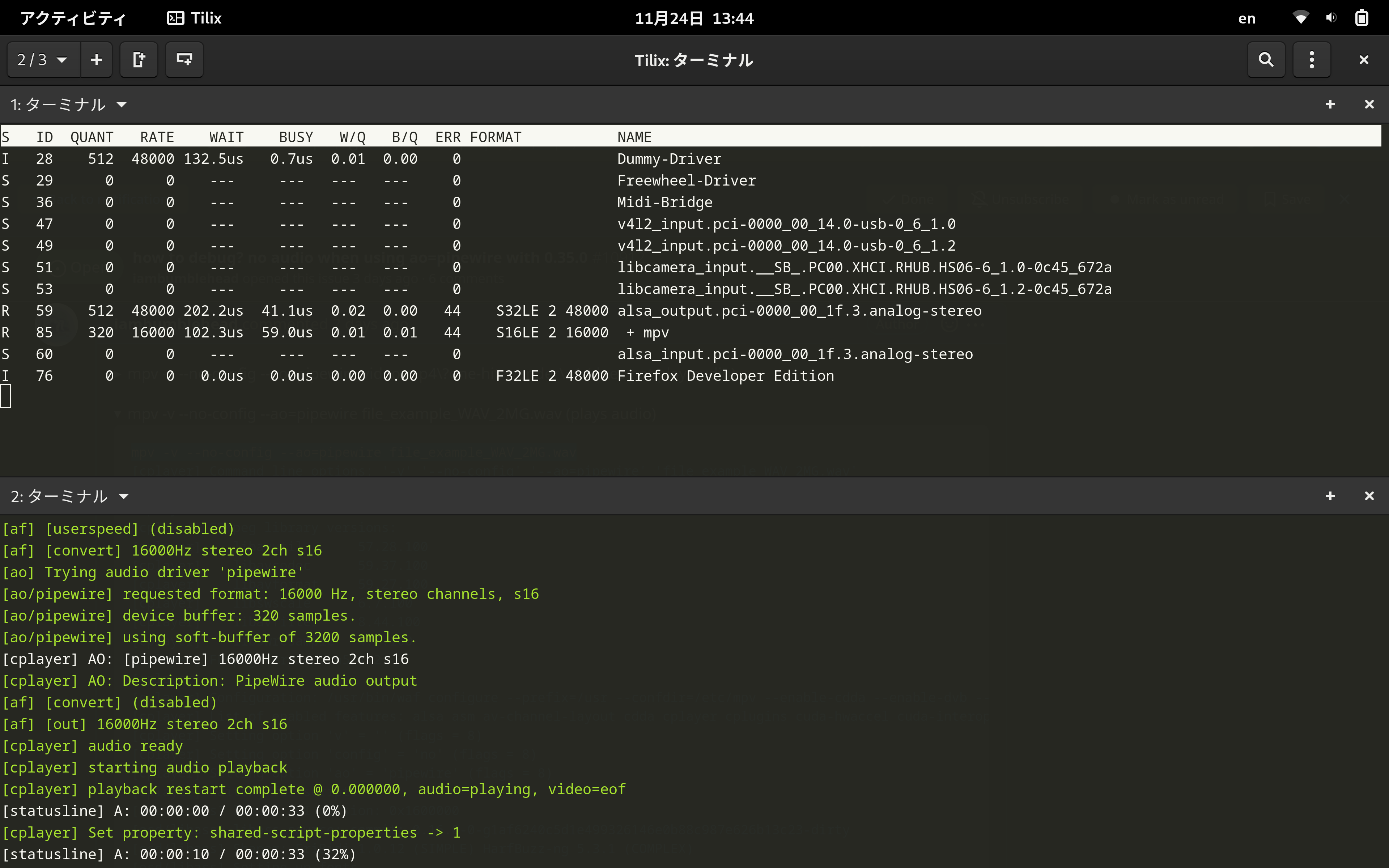The width and height of the screenshot is (1389, 868).
Task: Add a terminal in the '1: ターミナル' title bar
Action: pos(1330,104)
